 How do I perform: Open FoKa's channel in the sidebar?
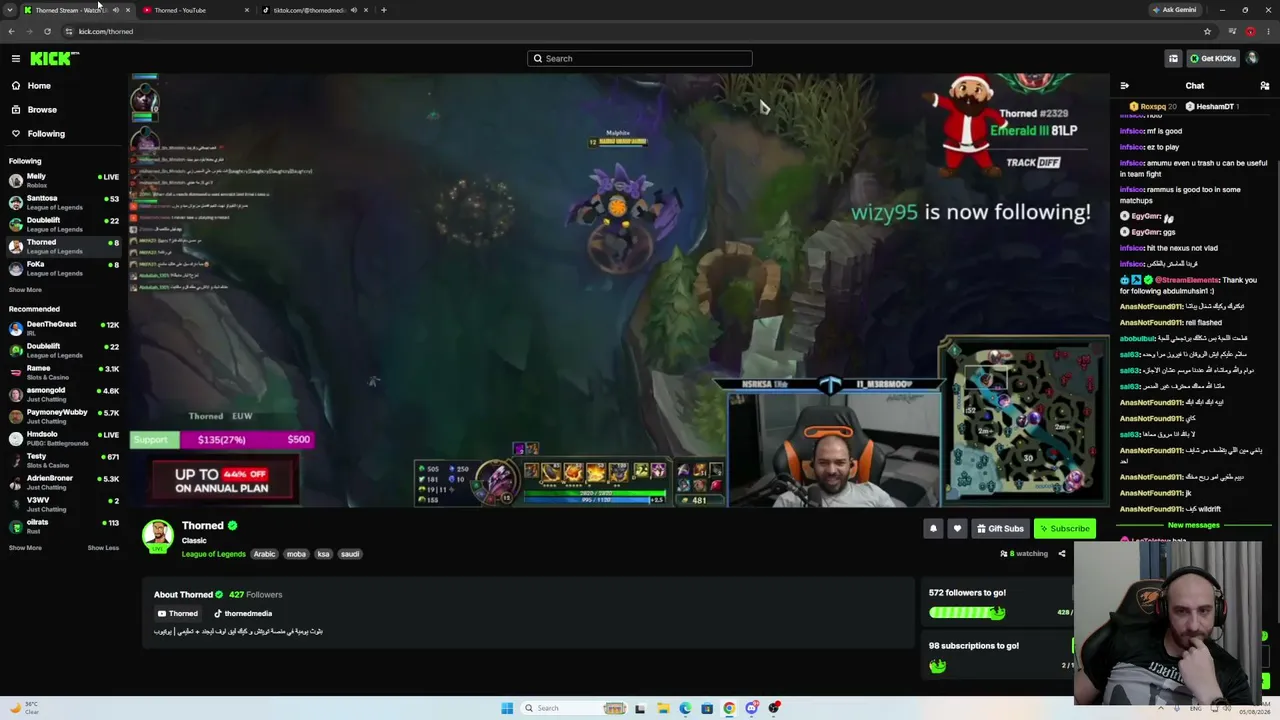(x=64, y=268)
